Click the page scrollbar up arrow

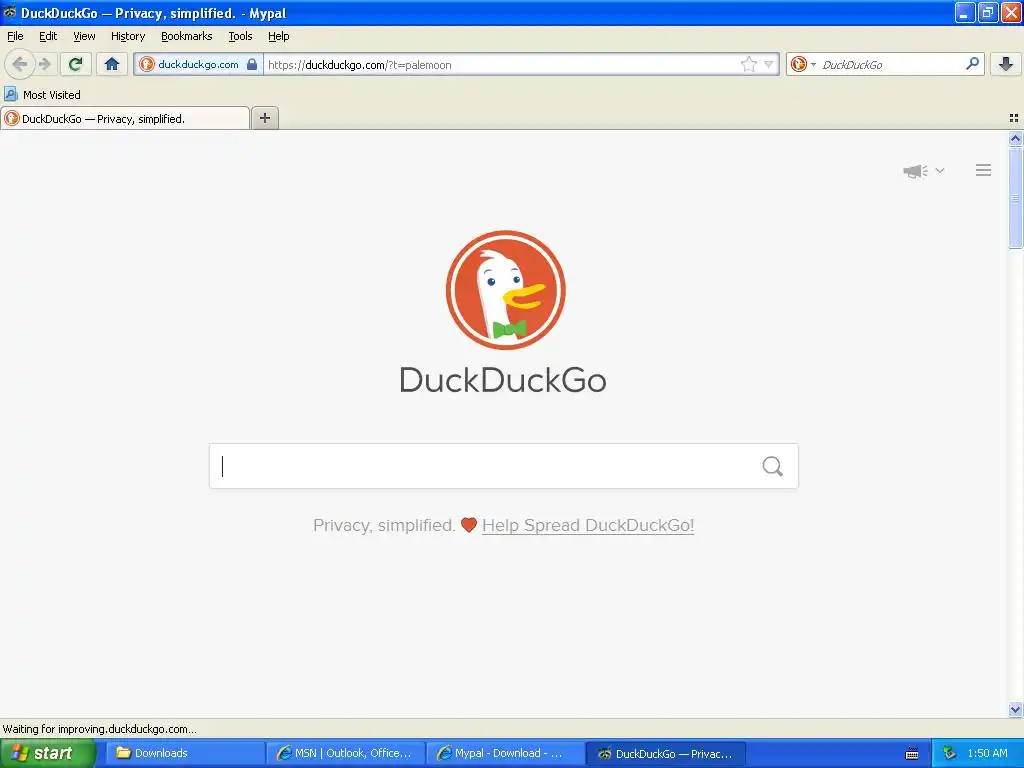click(x=1015, y=138)
